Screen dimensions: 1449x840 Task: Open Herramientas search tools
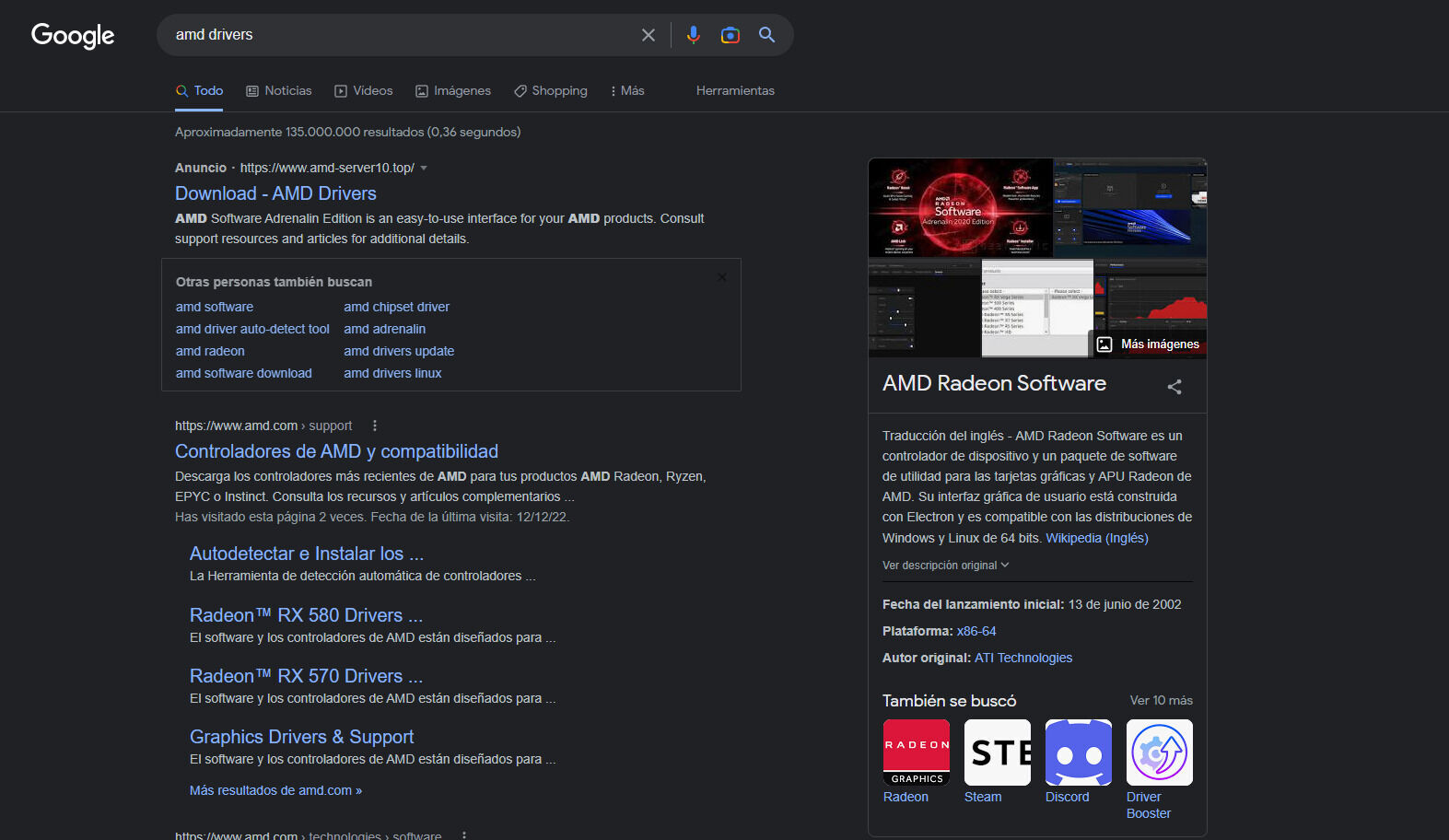(735, 91)
